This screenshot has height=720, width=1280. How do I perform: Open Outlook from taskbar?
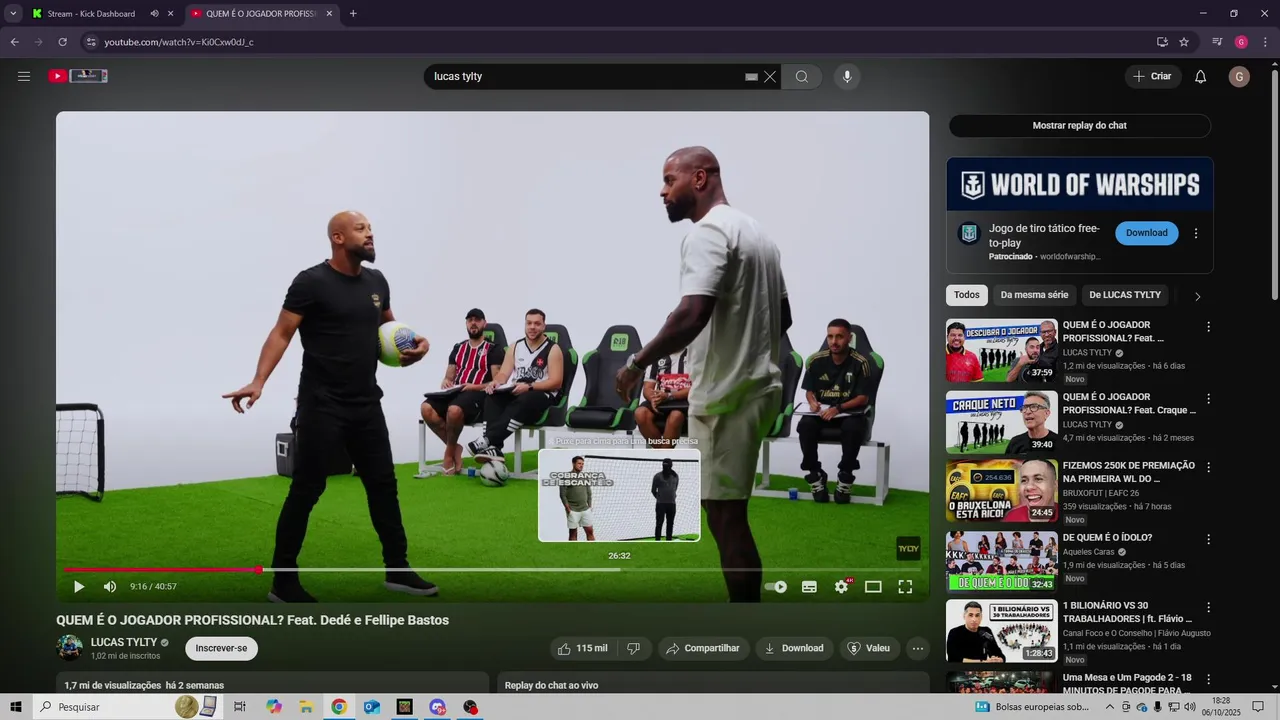(372, 707)
